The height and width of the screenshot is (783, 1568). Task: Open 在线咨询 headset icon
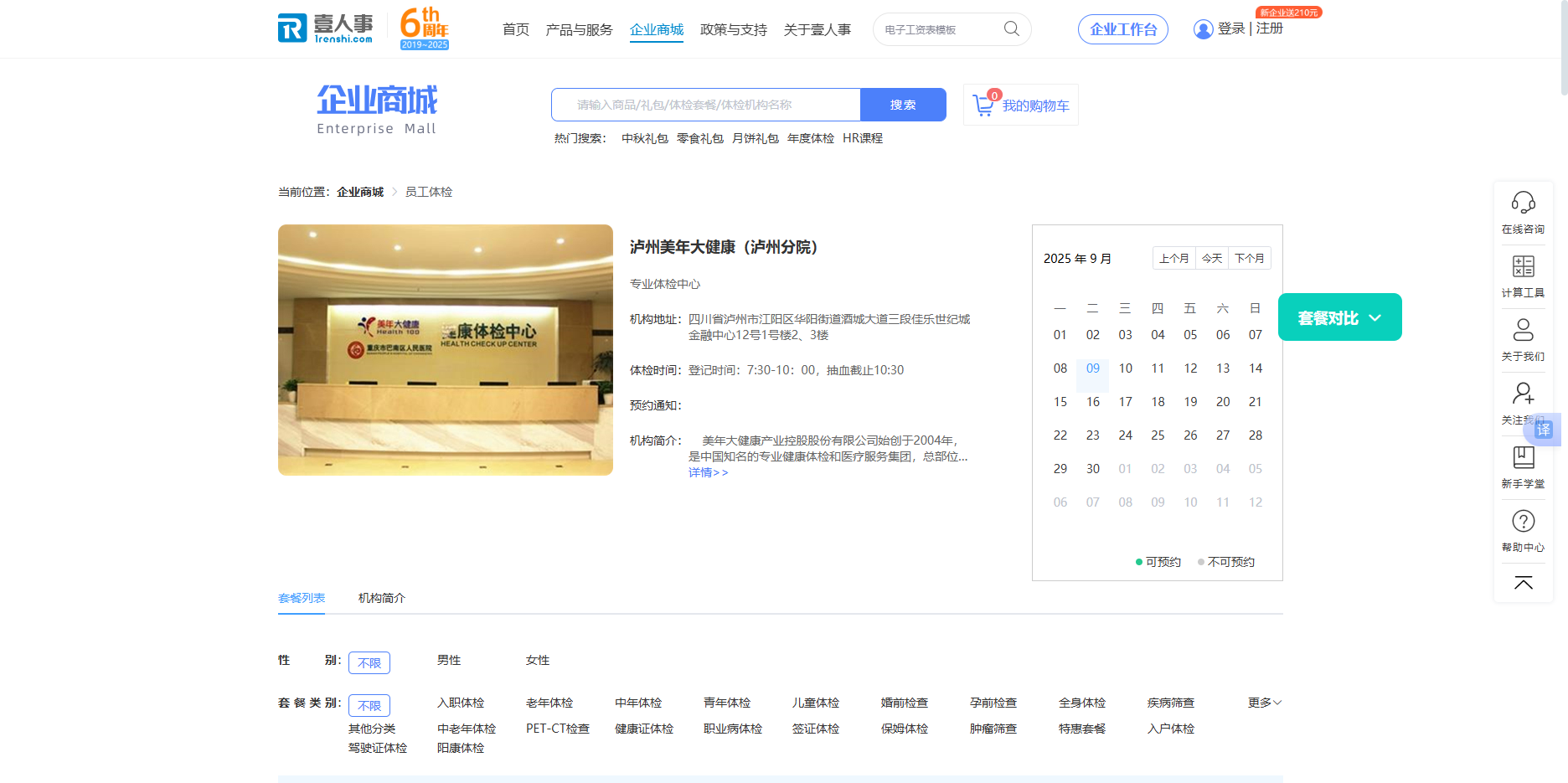[x=1523, y=203]
